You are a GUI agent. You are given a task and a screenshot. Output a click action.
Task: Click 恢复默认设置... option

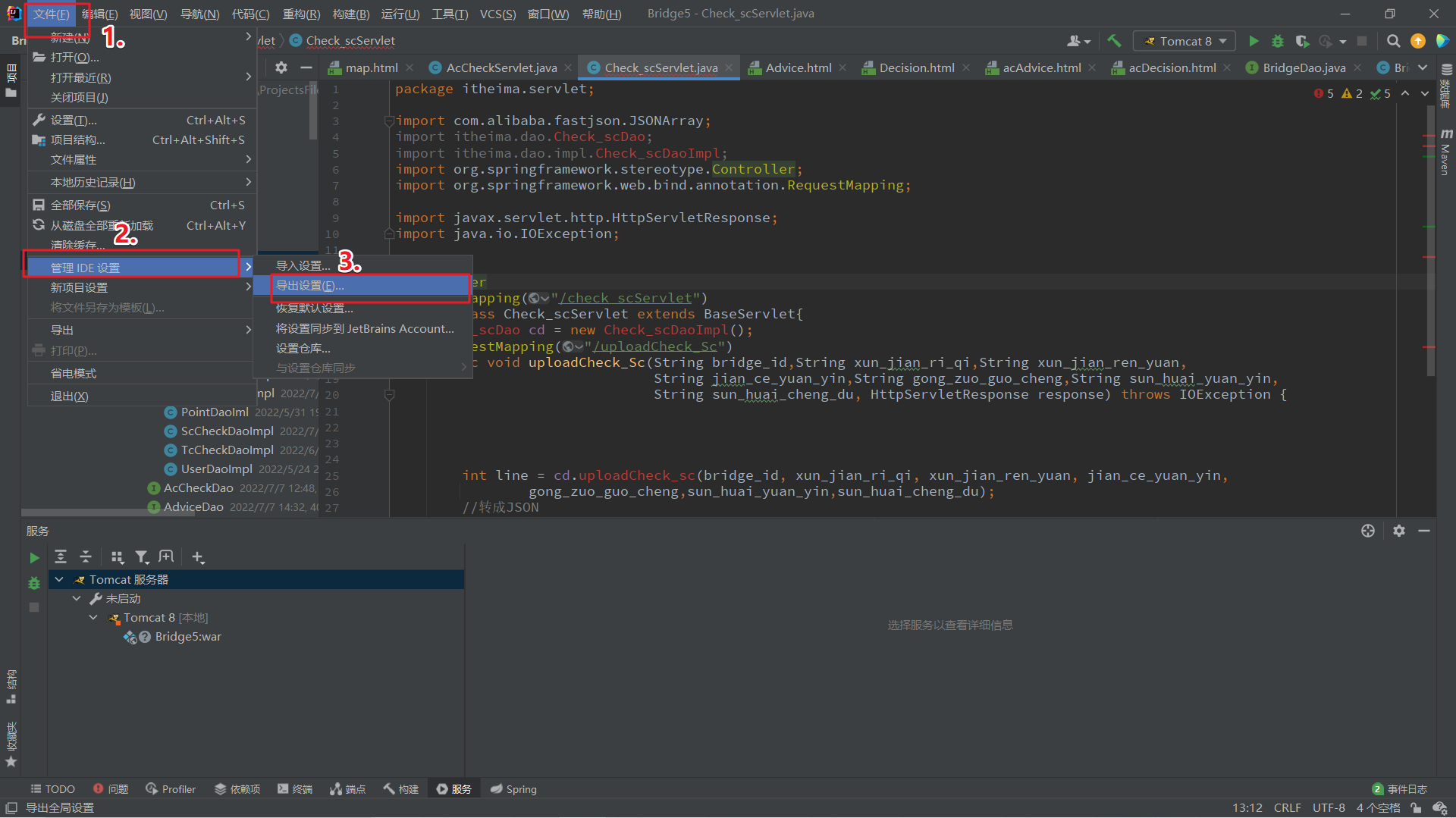[x=363, y=308]
